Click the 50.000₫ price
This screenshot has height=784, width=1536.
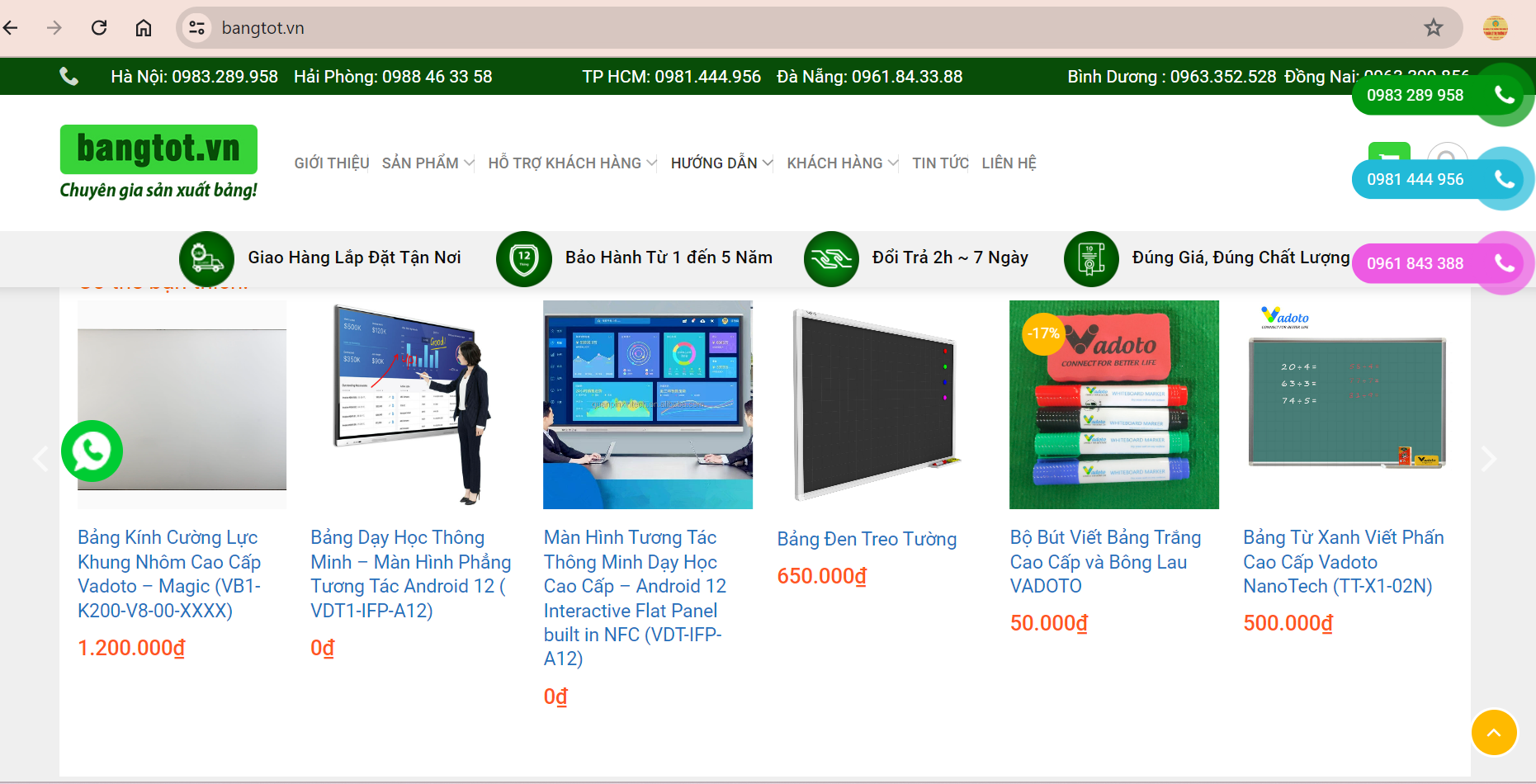(x=1049, y=623)
